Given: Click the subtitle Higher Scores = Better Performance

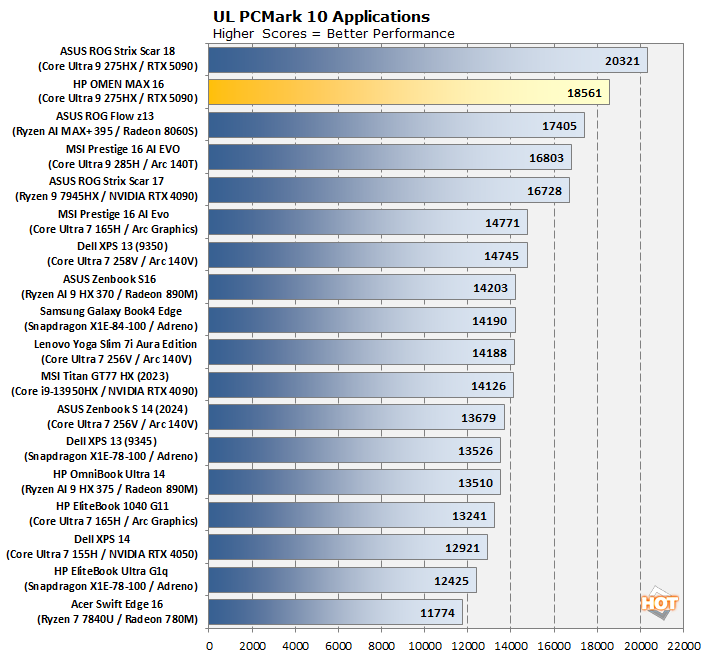Looking at the screenshot, I should (x=333, y=34).
